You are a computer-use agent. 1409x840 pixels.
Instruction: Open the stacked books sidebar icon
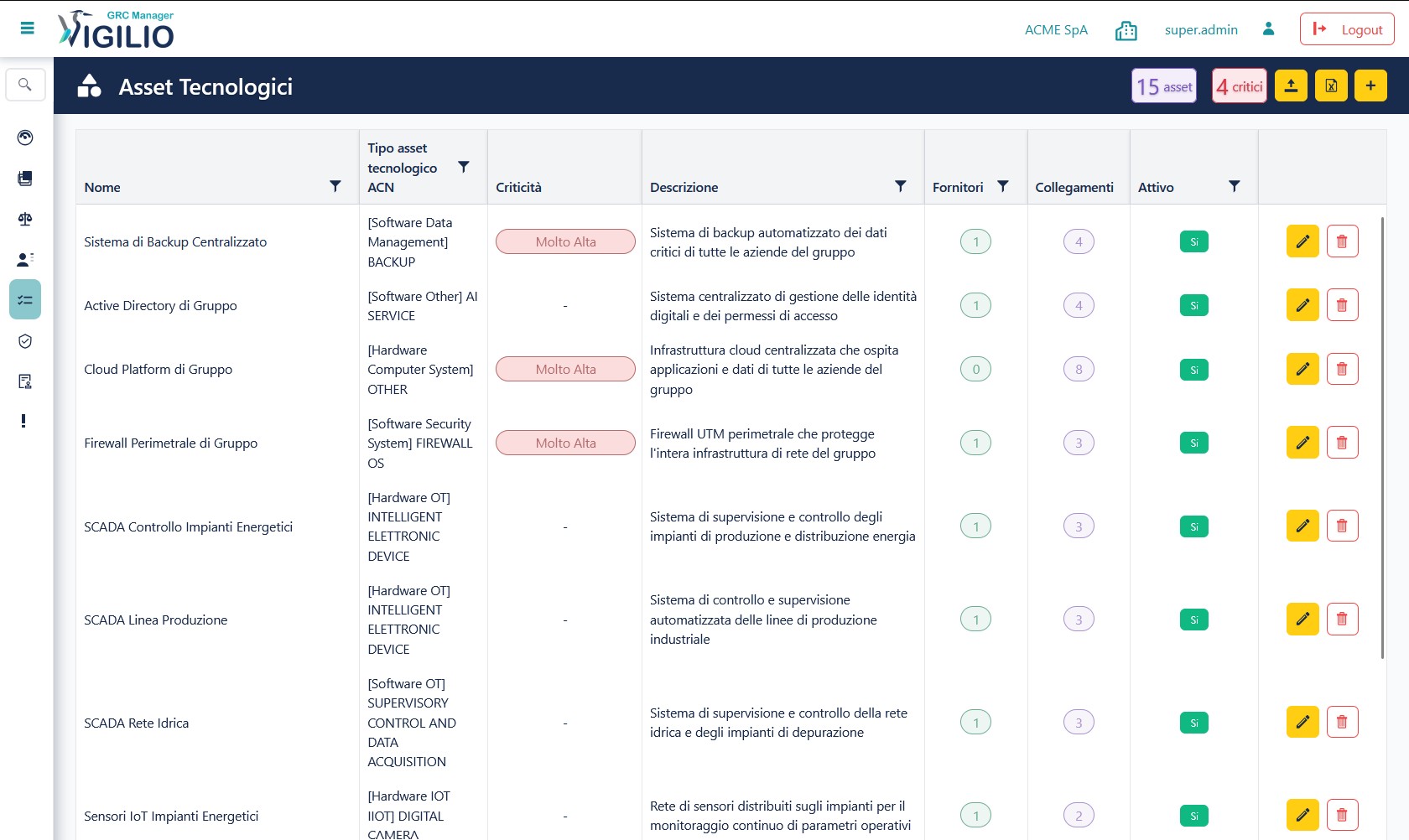tap(25, 178)
